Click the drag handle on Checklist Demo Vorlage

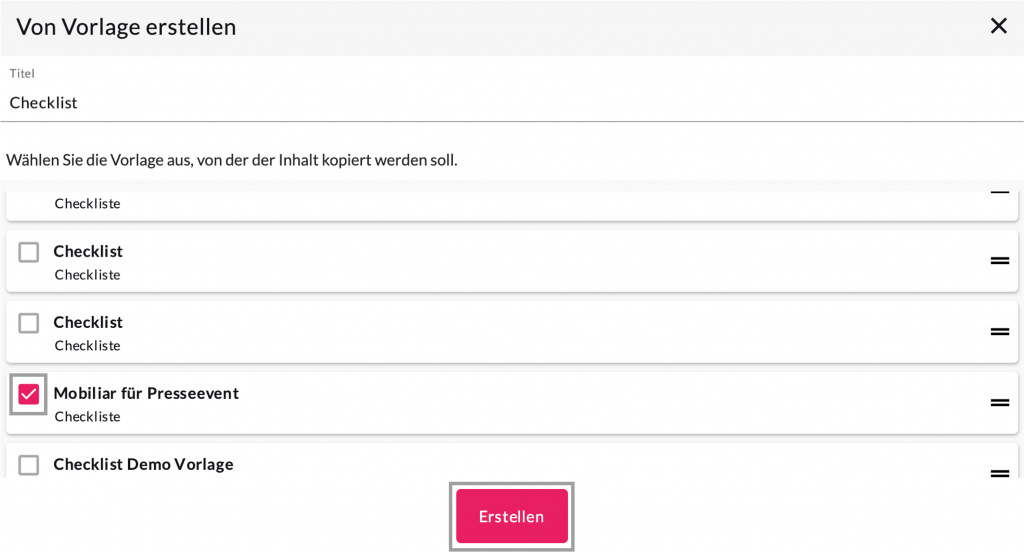coord(999,472)
